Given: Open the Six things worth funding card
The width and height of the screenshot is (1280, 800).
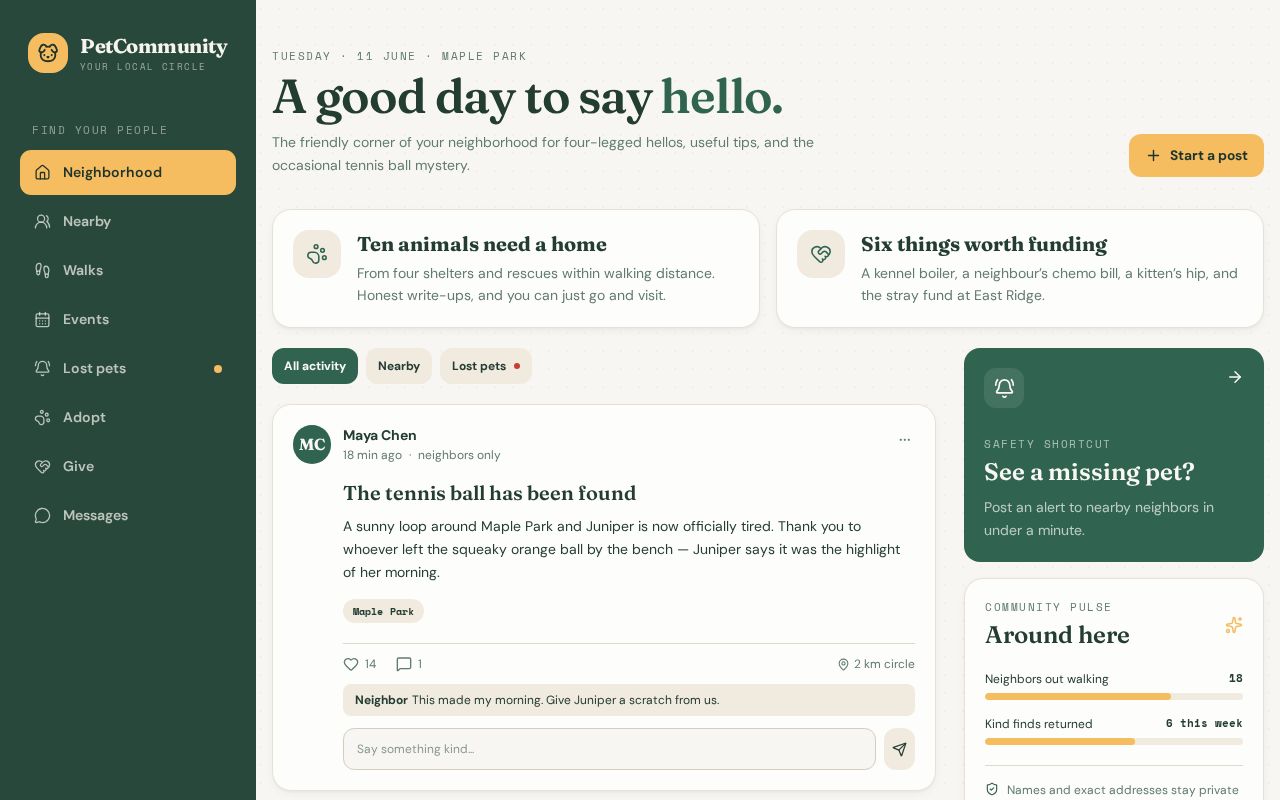Looking at the screenshot, I should coord(1020,268).
